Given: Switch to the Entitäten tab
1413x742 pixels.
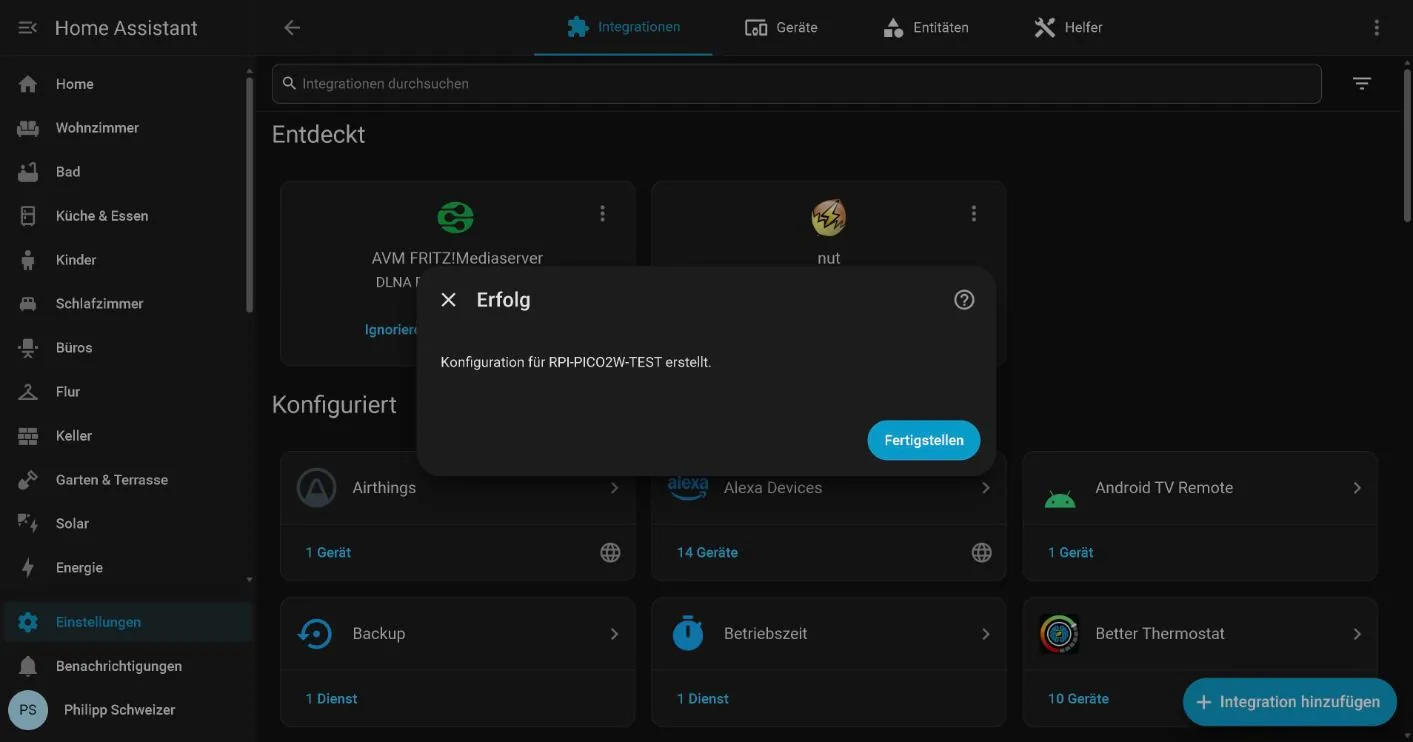Looking at the screenshot, I should (x=926, y=28).
